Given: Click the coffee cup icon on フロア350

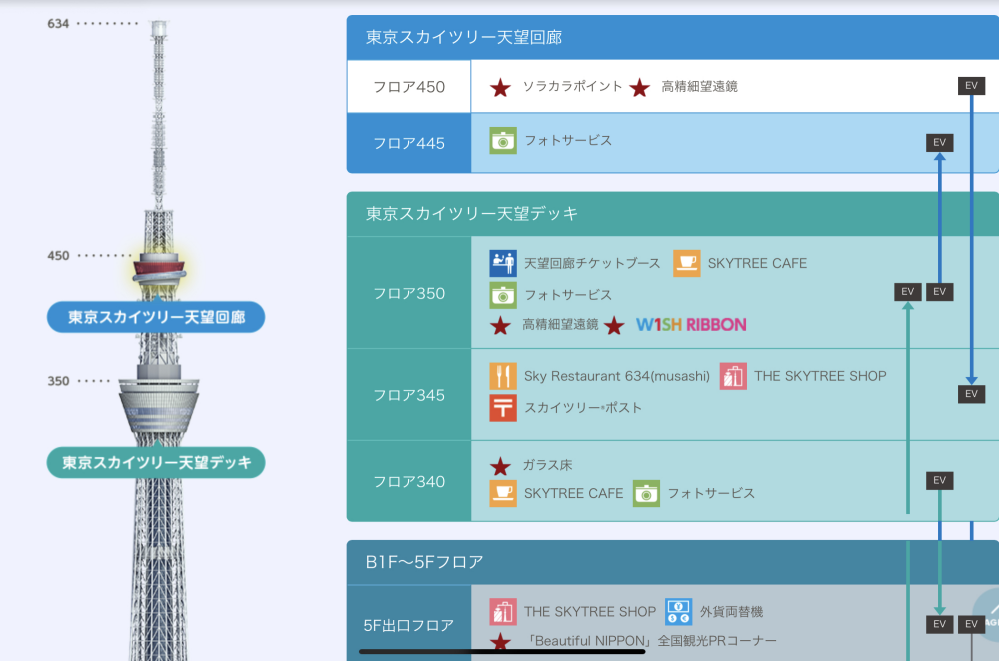Looking at the screenshot, I should pyautogui.click(x=687, y=263).
